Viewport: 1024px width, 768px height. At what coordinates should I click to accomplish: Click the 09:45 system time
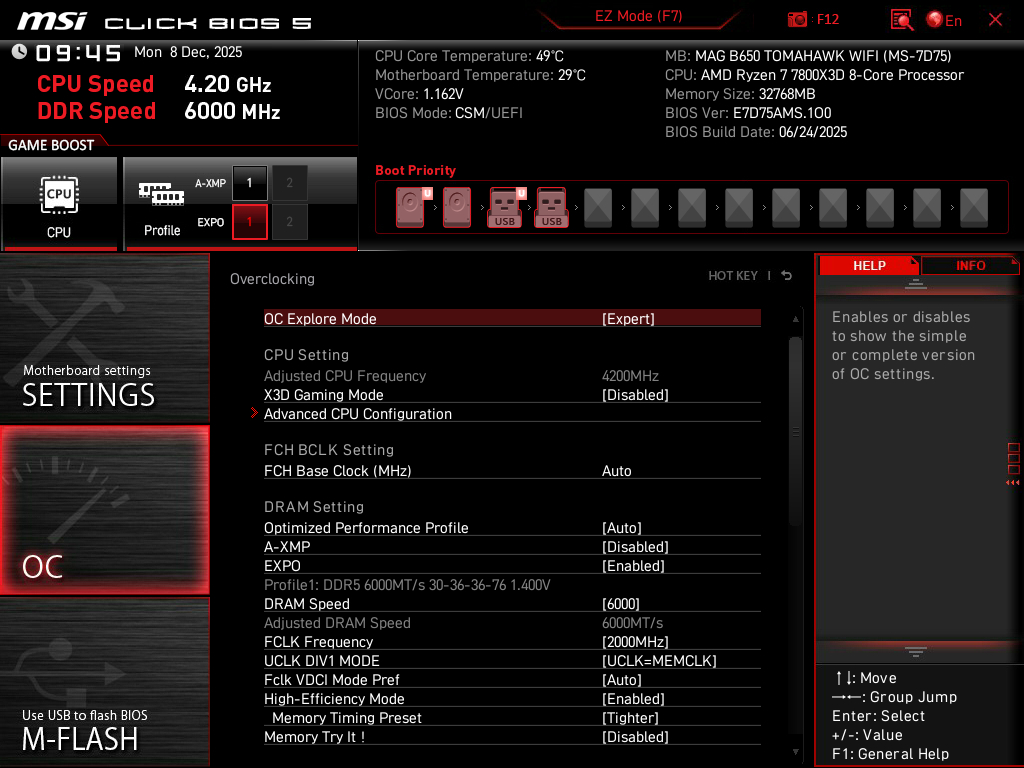(78, 53)
